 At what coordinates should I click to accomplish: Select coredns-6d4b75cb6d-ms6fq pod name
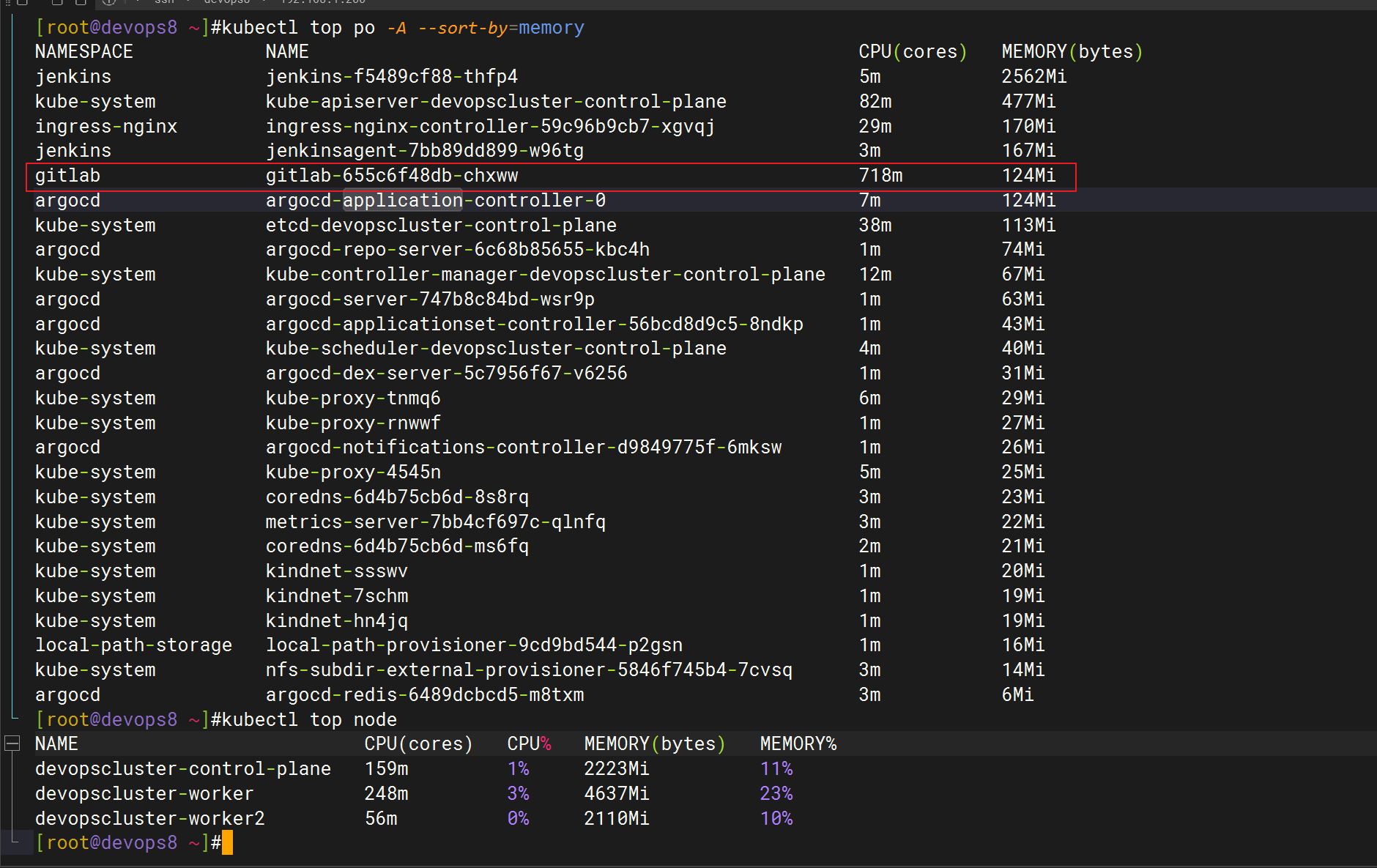click(397, 546)
